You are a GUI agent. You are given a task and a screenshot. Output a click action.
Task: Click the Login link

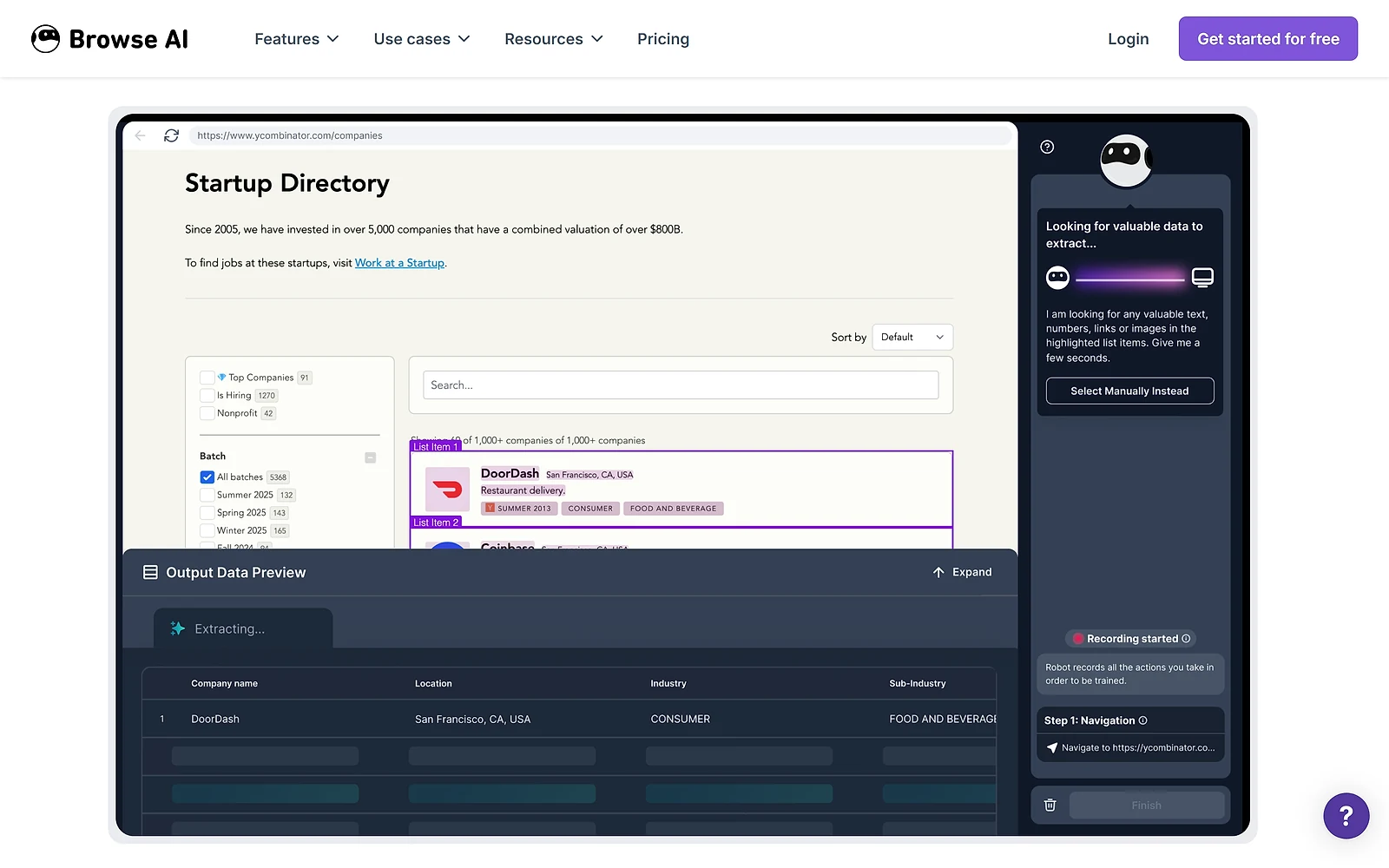tap(1128, 39)
